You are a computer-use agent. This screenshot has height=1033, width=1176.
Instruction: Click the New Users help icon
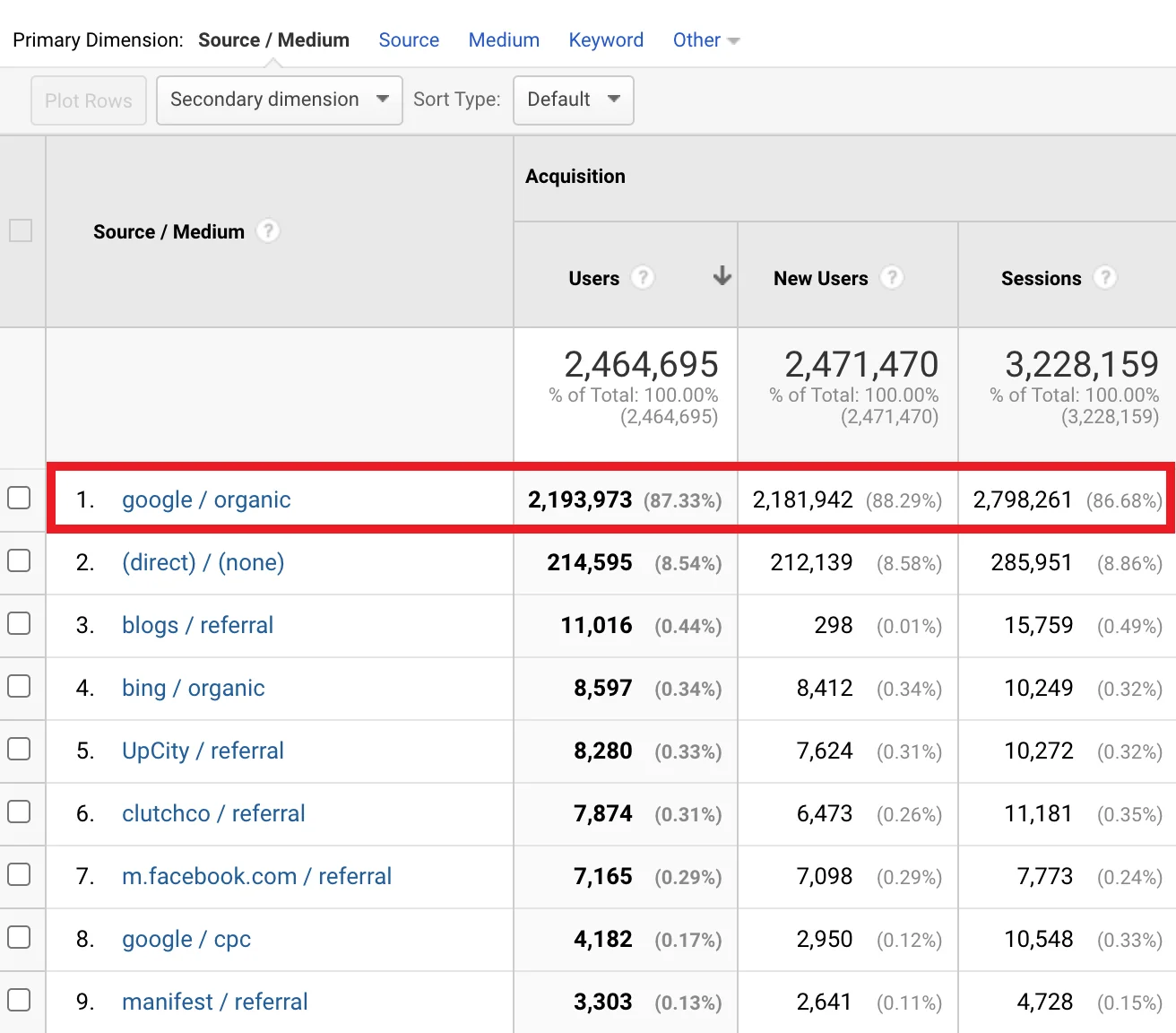[x=891, y=278]
